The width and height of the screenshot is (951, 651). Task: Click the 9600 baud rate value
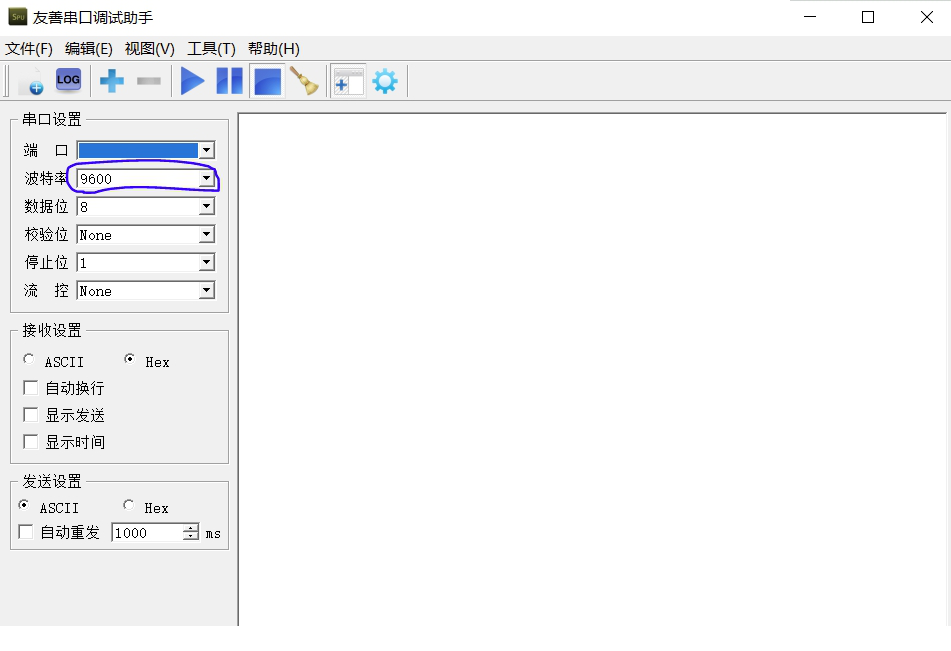(x=96, y=179)
